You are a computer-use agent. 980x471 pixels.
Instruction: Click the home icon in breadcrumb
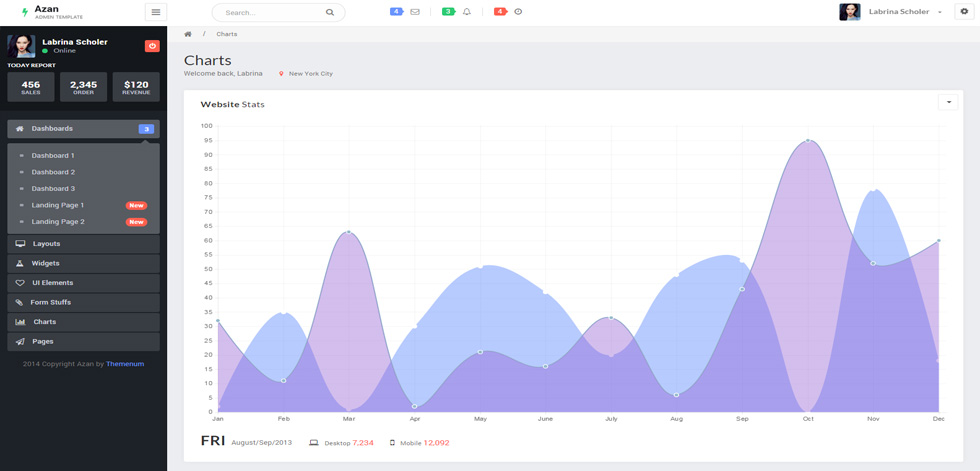pos(188,34)
